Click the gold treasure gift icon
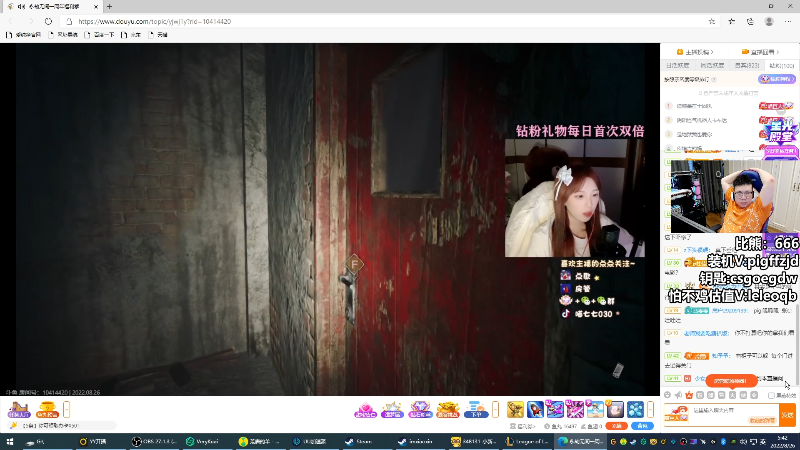This screenshot has width=800, height=450. click(448, 409)
